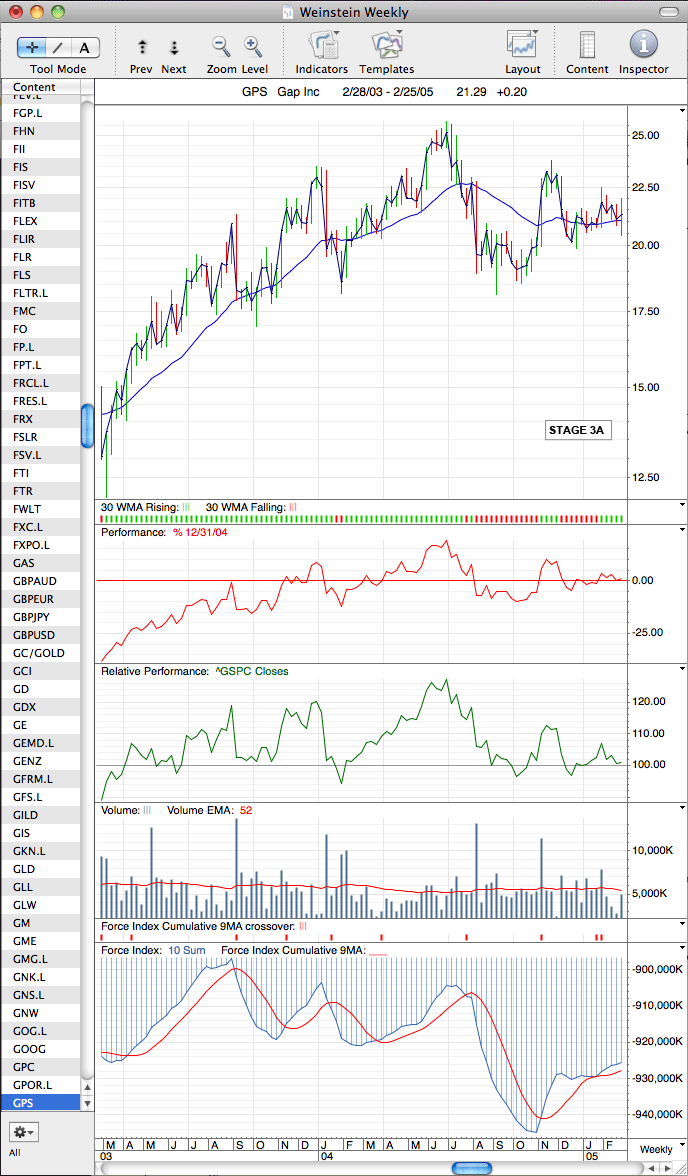The width and height of the screenshot is (688, 1176).
Task: Open the Layout toolbar menu
Action: (x=523, y=46)
